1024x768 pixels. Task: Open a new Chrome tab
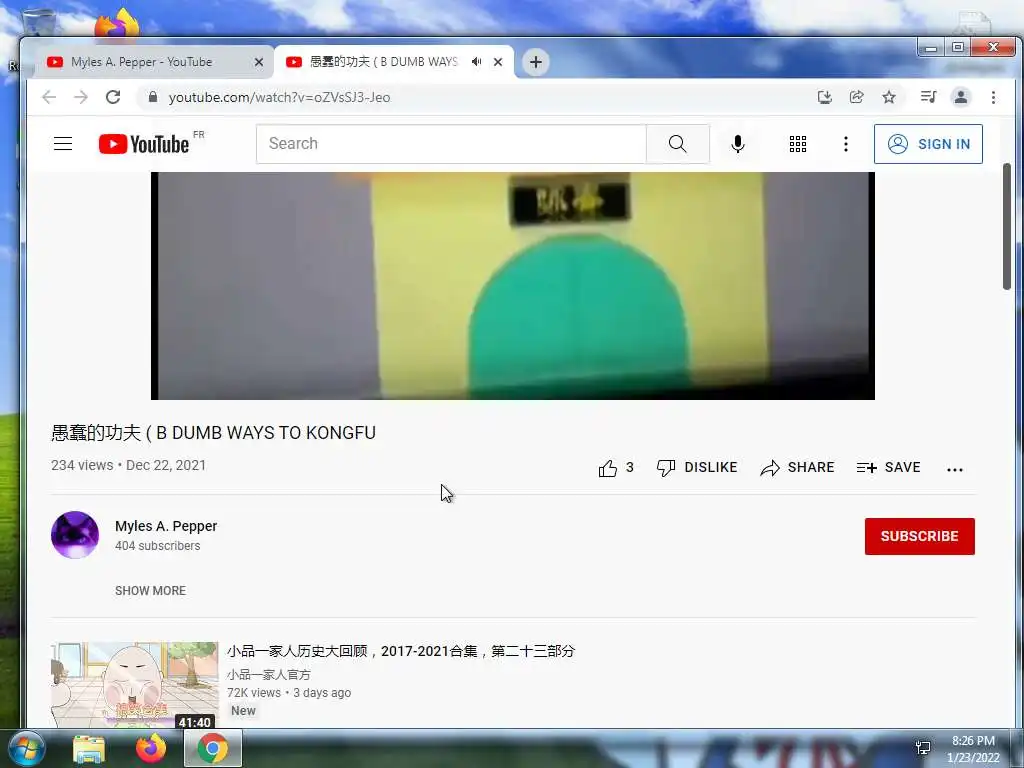pyautogui.click(x=536, y=62)
